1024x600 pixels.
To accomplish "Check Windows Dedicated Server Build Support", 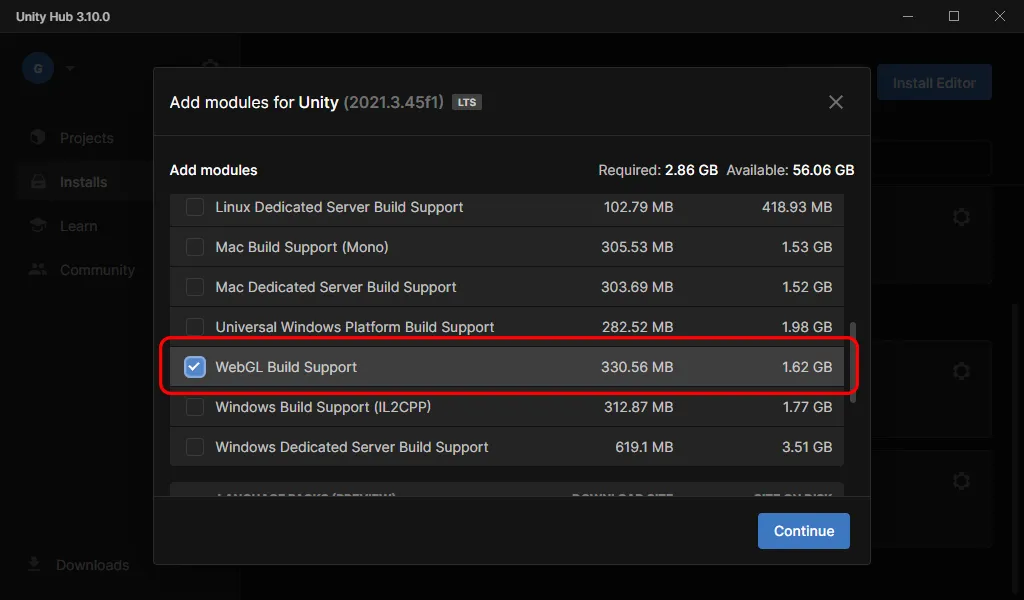I will 195,447.
